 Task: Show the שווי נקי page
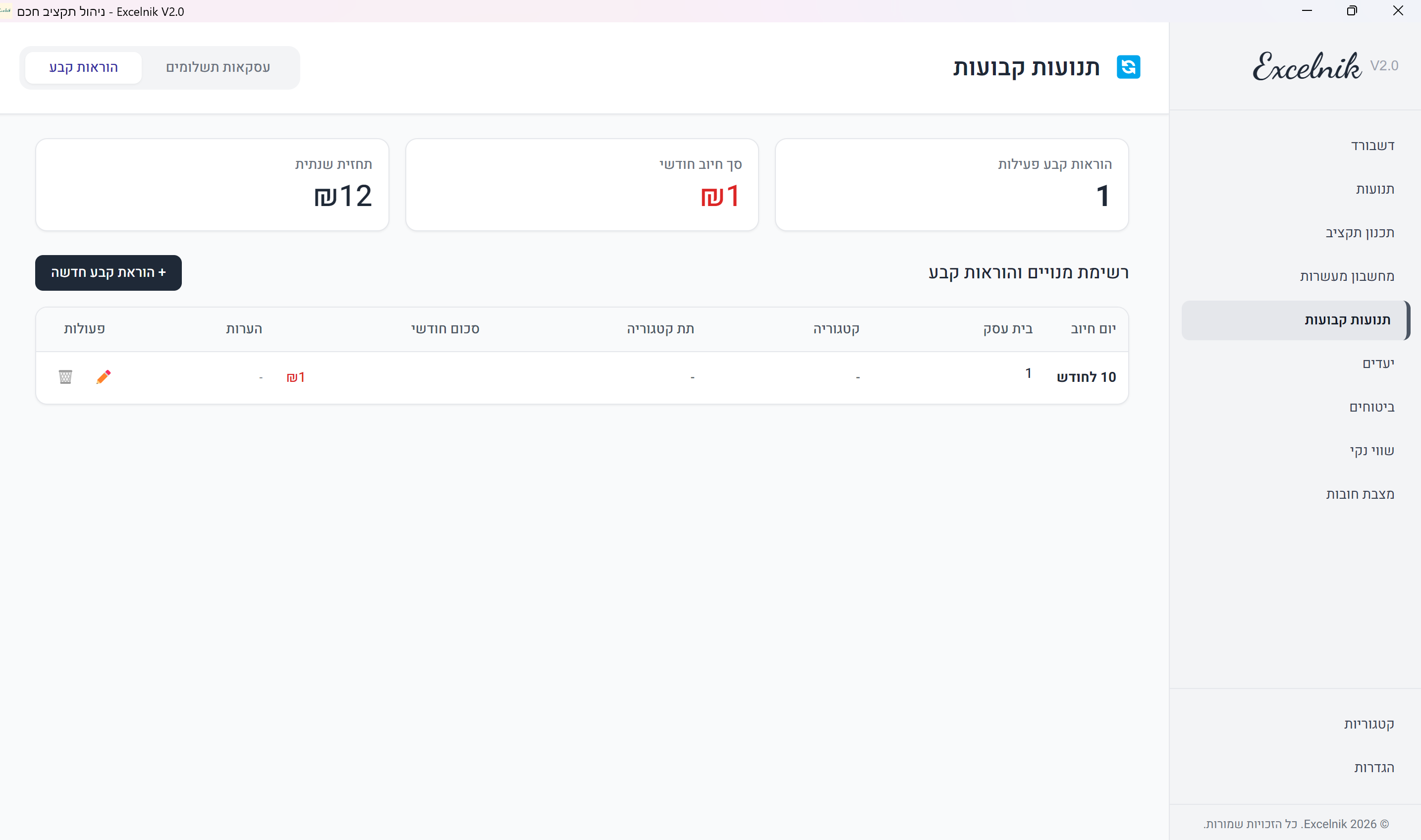(1371, 451)
